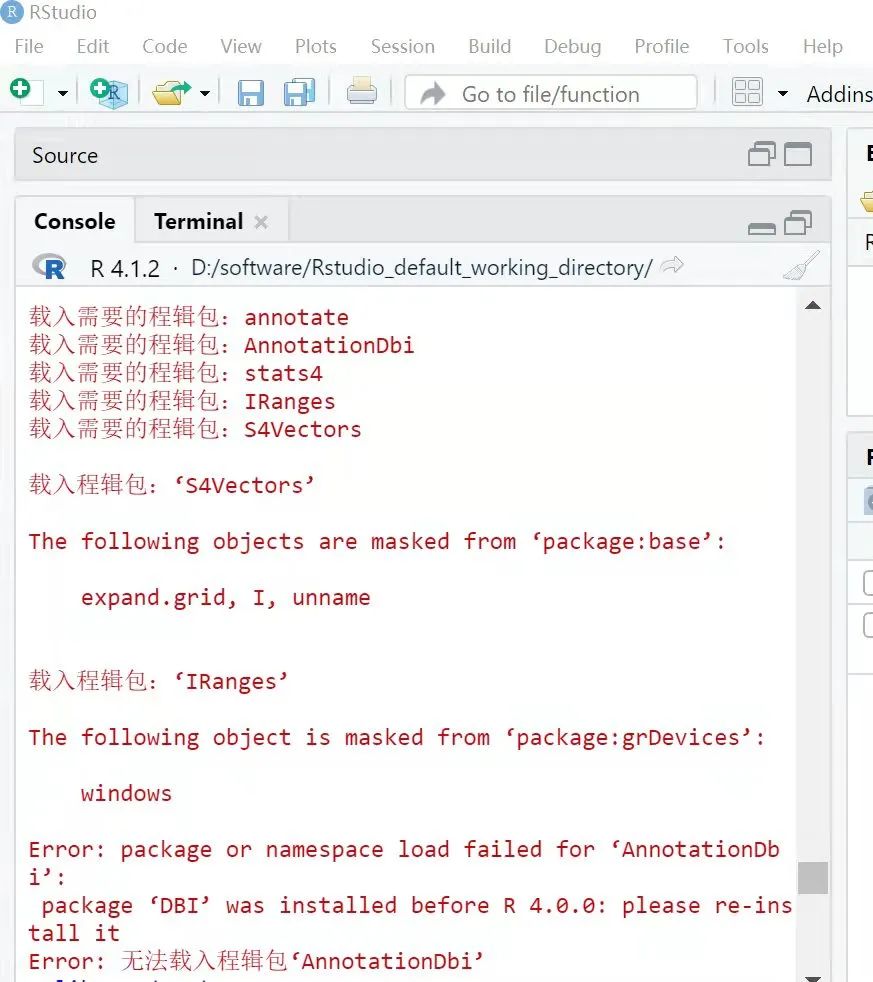Open the File menu
Screen dimensions: 873x982
click(29, 46)
